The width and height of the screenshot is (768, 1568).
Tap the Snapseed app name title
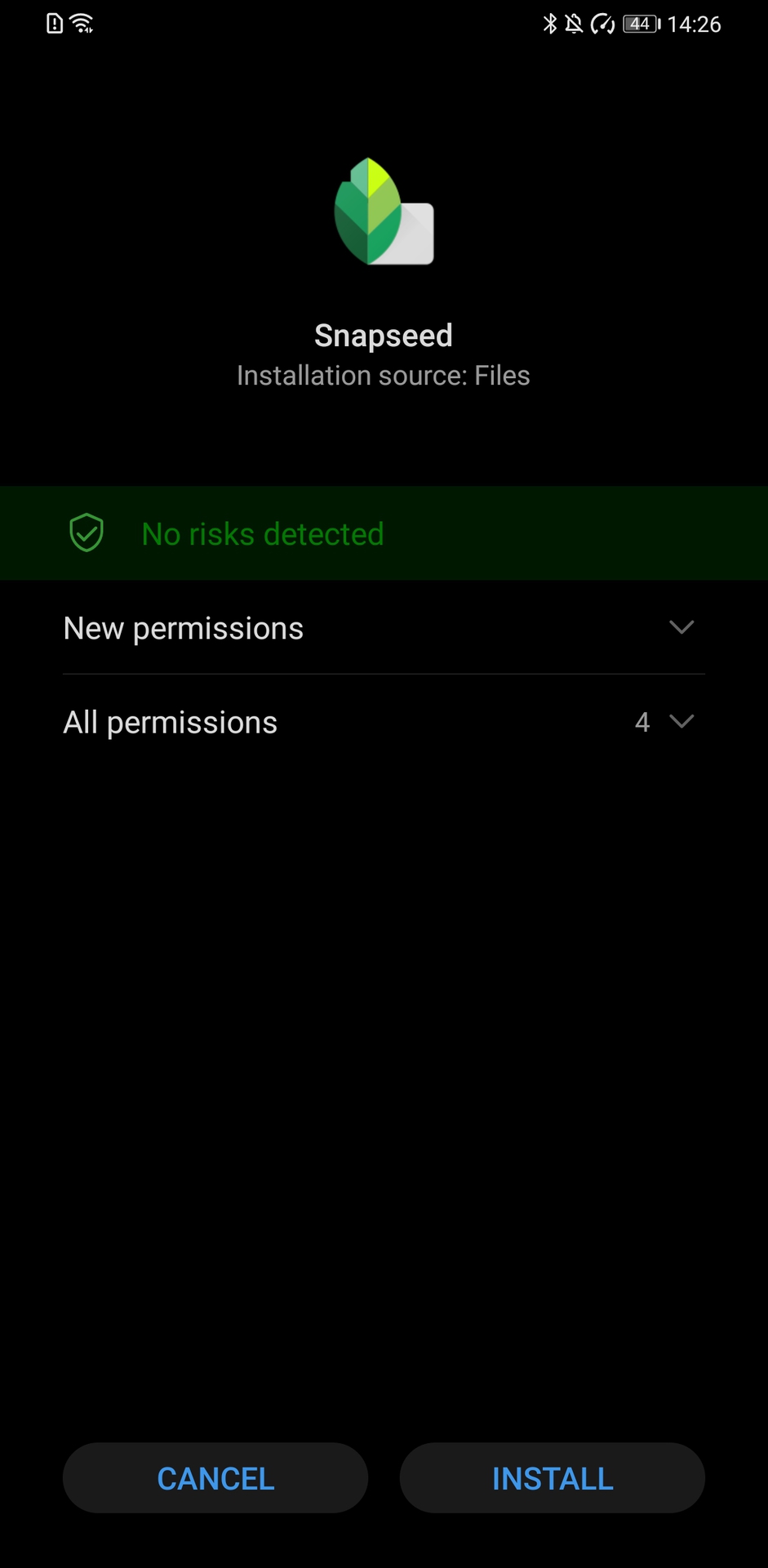tap(384, 336)
